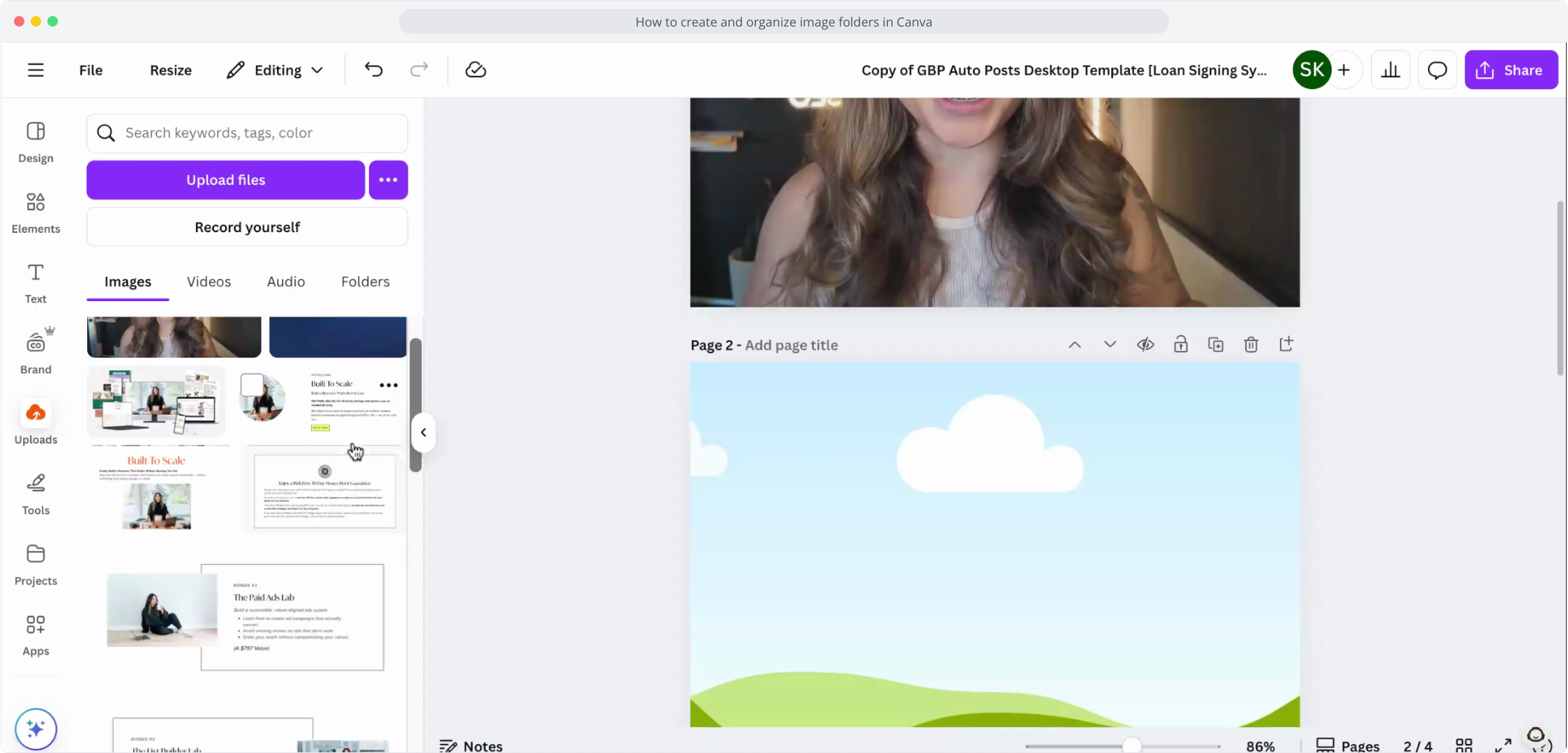Select the dark blue image upload
Viewport: 1568px width, 753px height.
pos(338,337)
